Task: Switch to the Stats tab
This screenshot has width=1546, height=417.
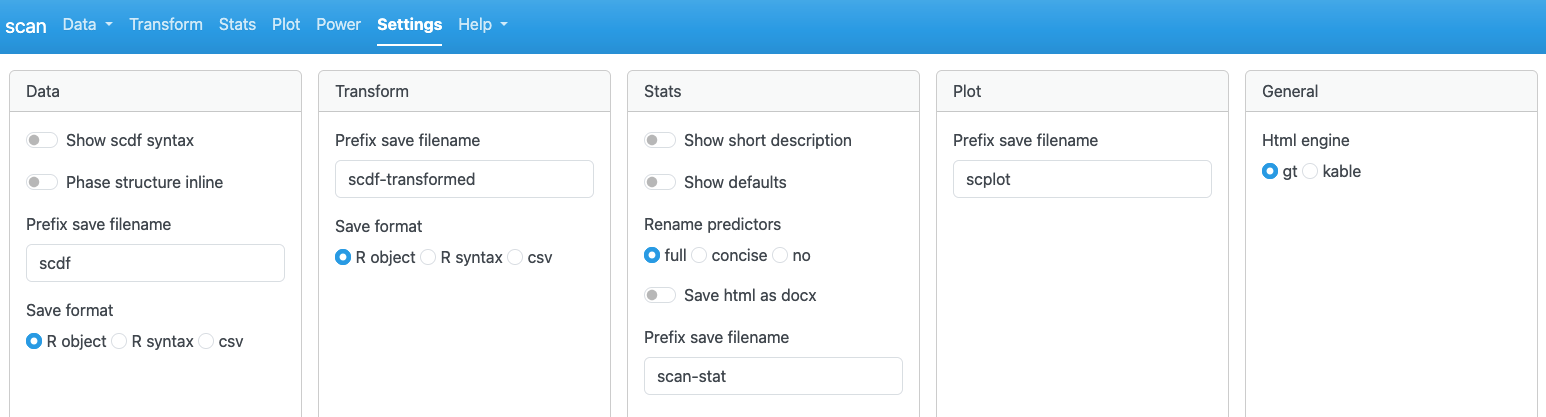Action: (237, 24)
